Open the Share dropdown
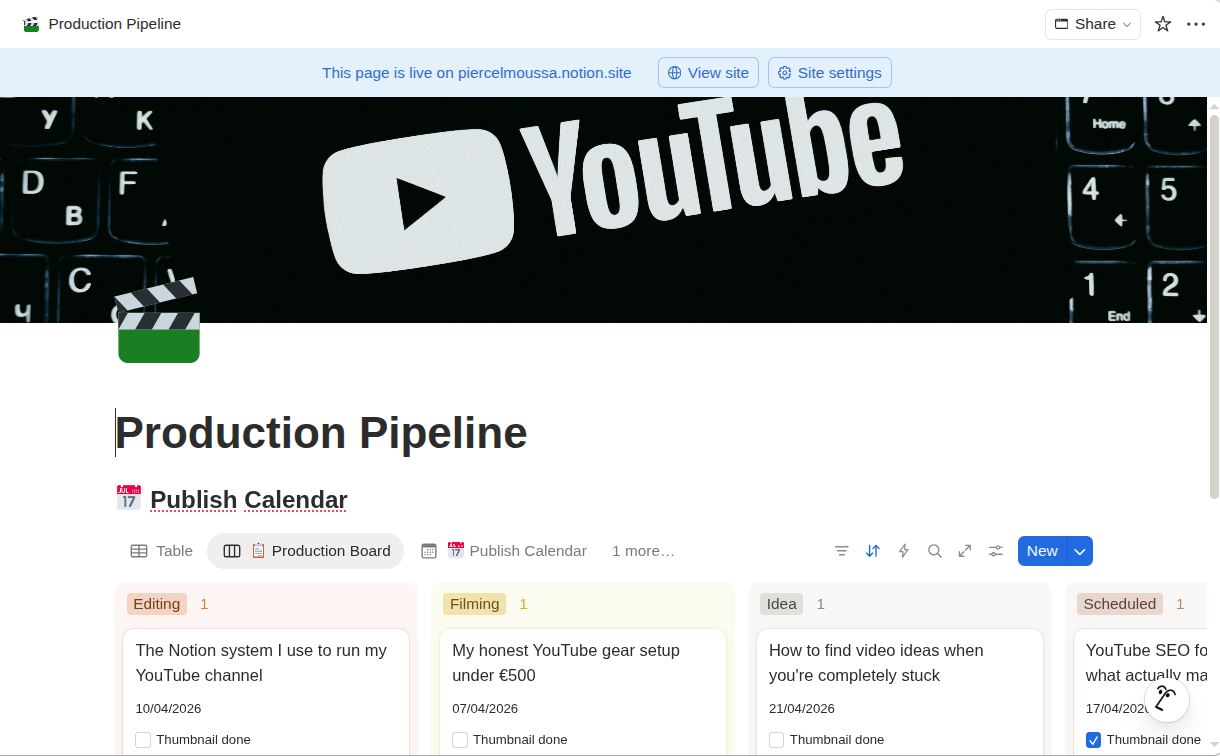This screenshot has height=756, width=1220. [1093, 24]
